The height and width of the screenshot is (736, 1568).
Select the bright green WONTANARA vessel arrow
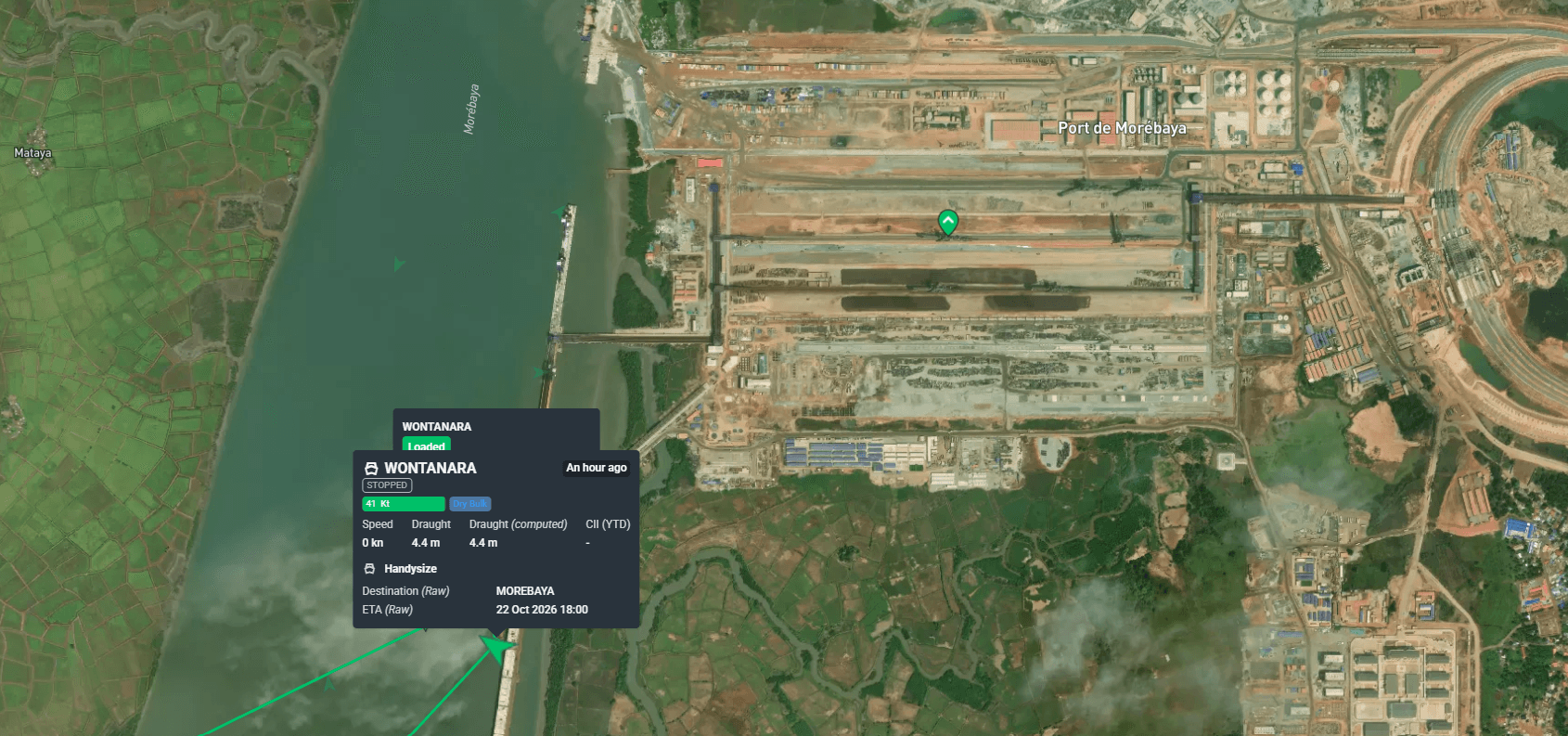(498, 646)
